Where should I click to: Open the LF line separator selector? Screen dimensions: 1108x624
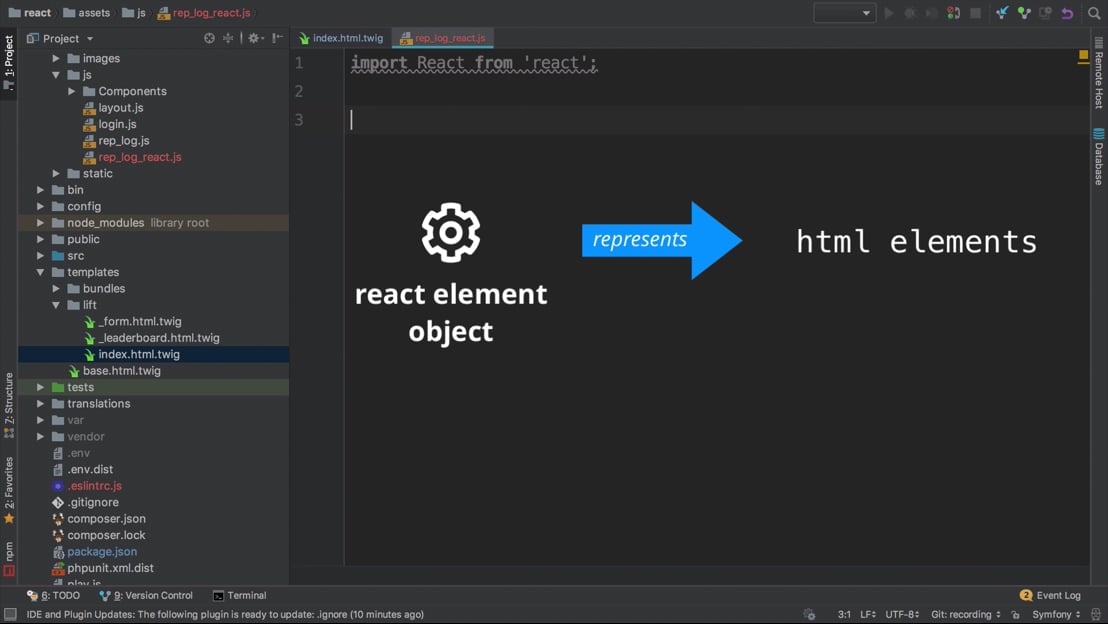point(868,614)
